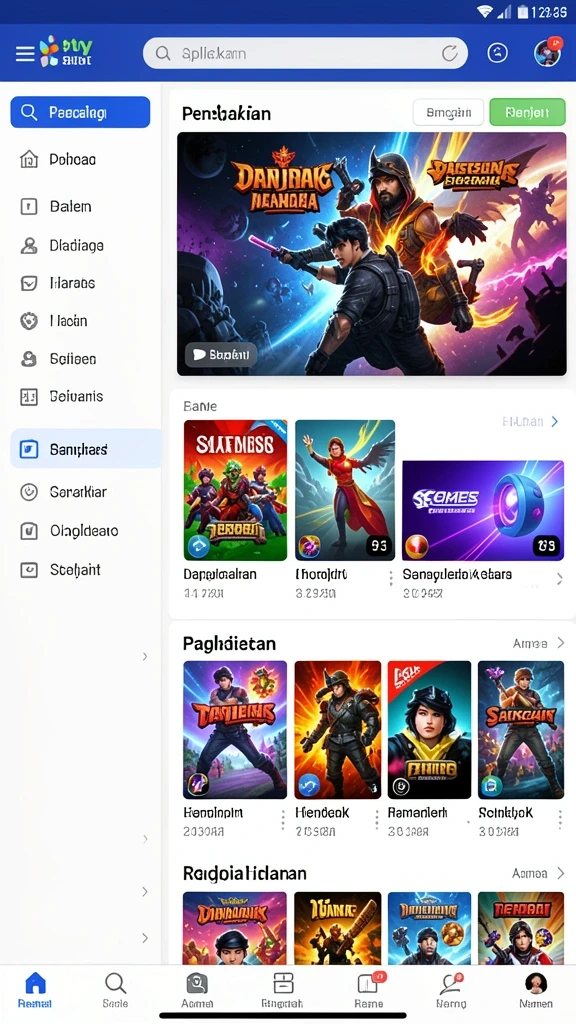
Task: Click the refresh icon in search bar
Action: 449,54
